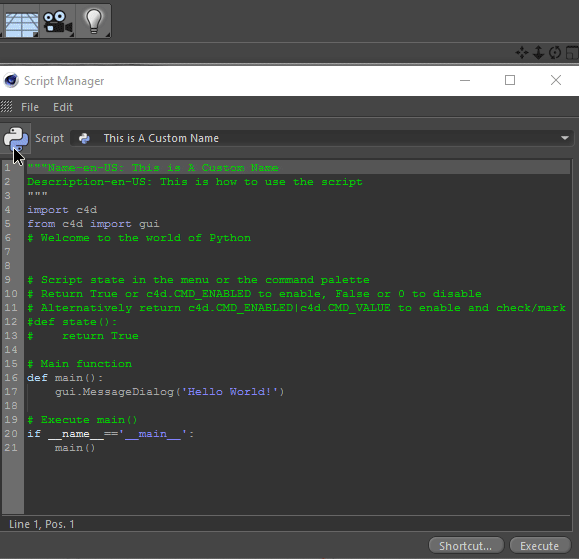Click the '#def state():' commented line
This screenshot has width=579, height=559.
coord(72,322)
